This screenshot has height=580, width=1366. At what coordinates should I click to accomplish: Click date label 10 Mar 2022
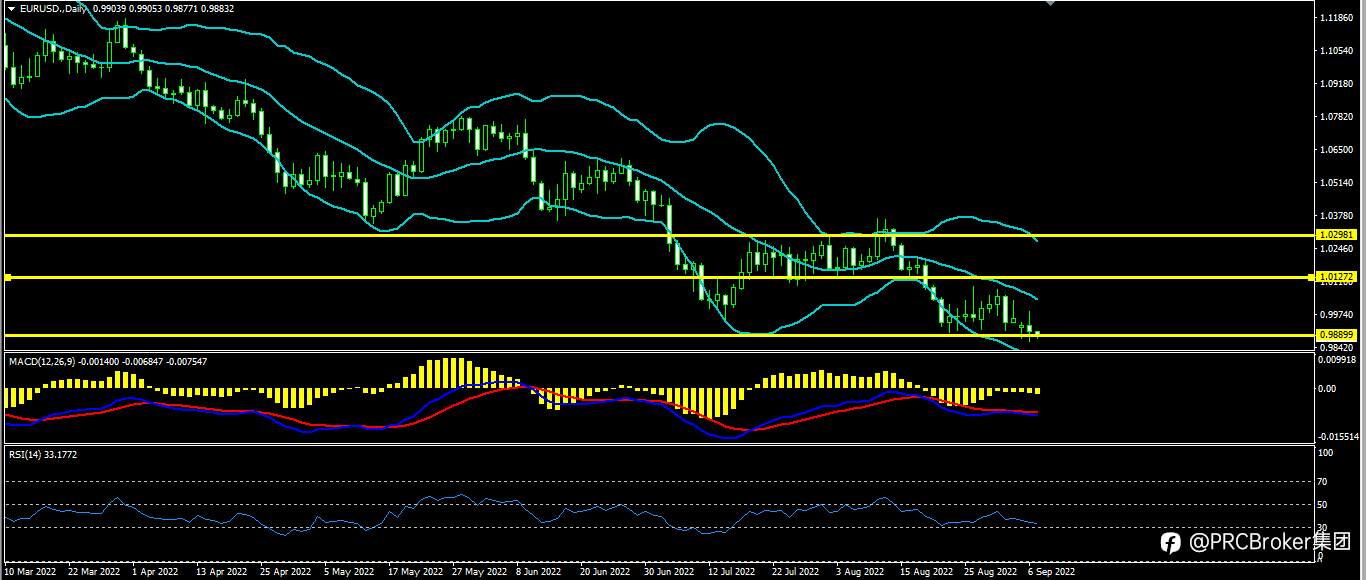click(x=30, y=572)
